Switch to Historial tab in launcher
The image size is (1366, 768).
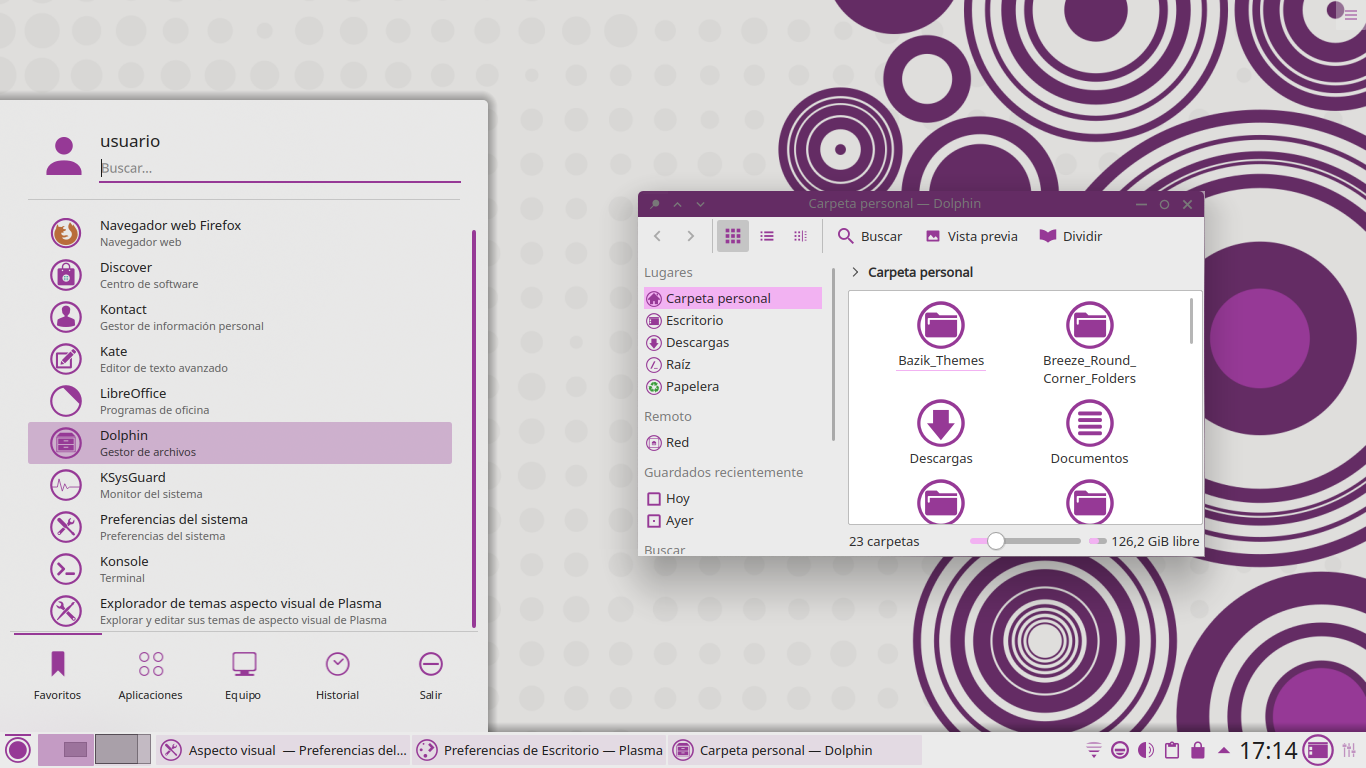pyautogui.click(x=337, y=675)
